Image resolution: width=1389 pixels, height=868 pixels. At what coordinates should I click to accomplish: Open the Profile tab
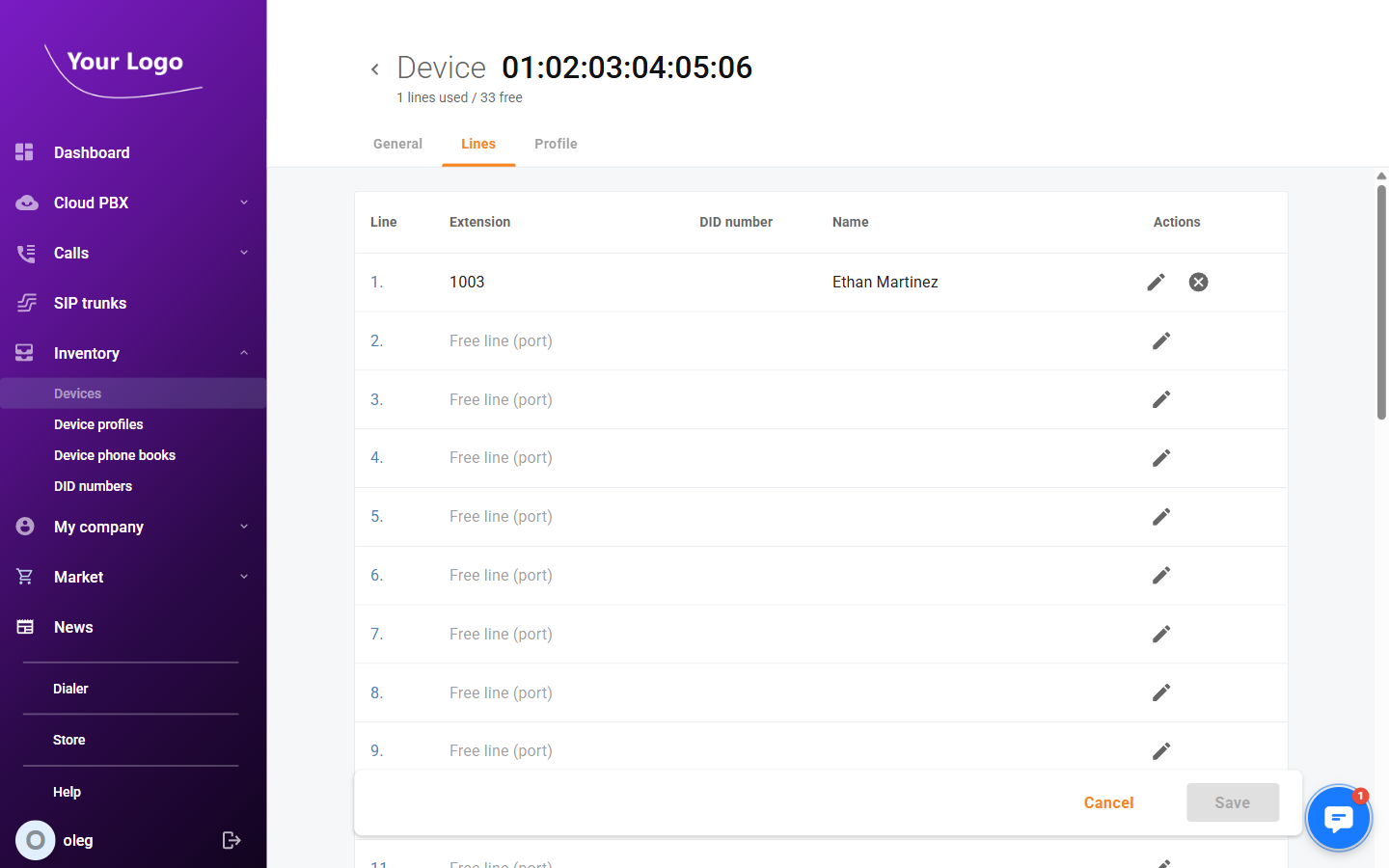(556, 143)
